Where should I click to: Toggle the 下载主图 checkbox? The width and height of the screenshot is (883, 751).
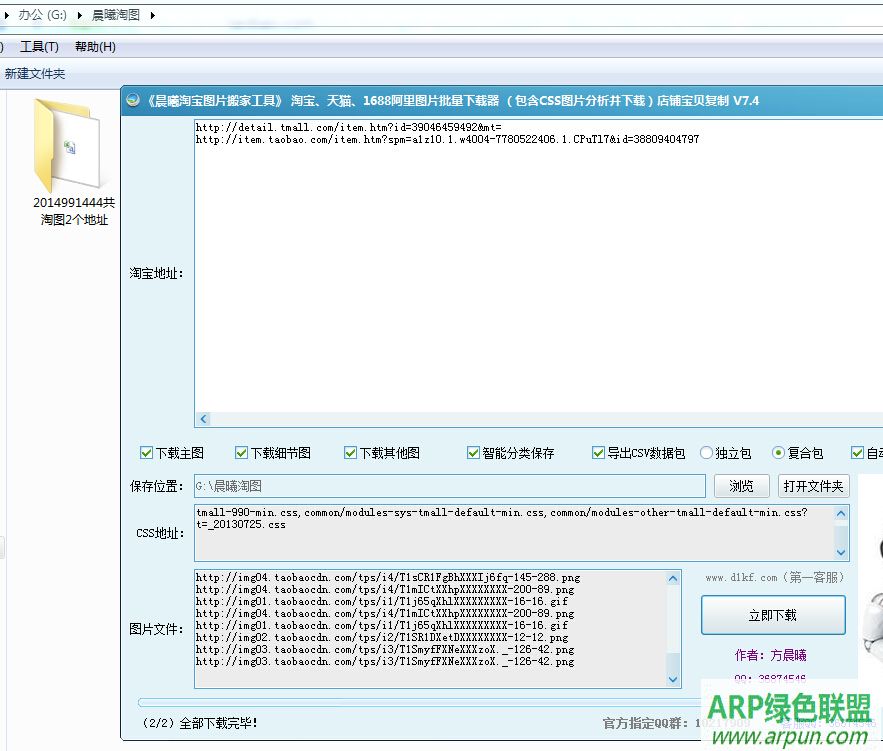[147, 453]
